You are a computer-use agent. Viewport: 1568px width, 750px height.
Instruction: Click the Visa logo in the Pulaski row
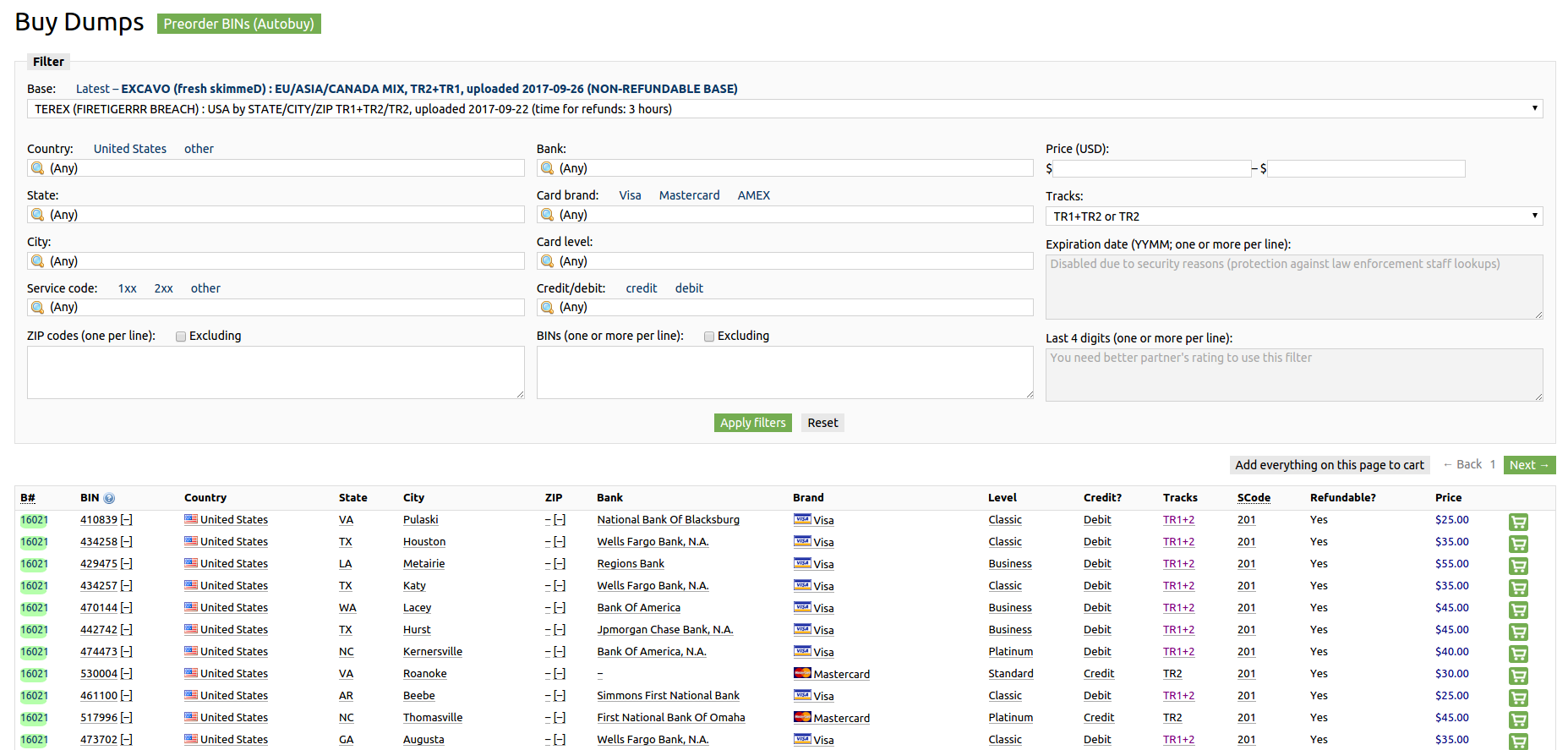(802, 519)
